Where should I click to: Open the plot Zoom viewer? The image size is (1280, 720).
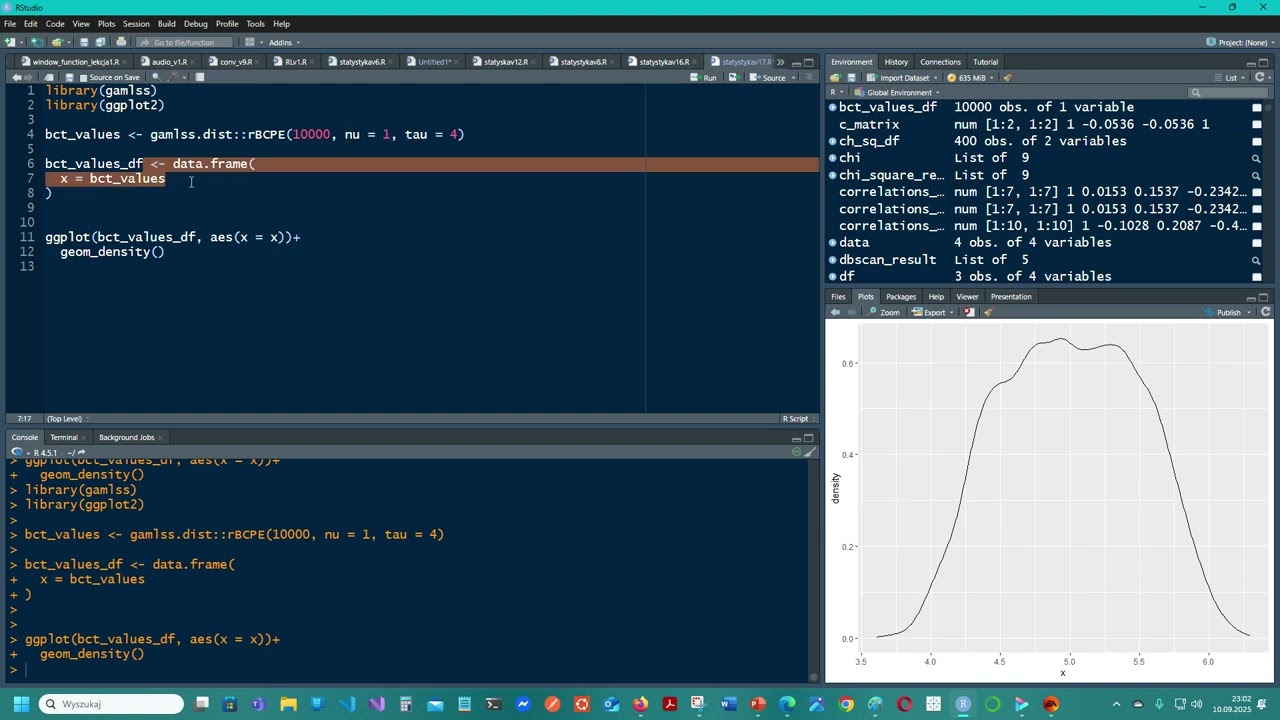[883, 312]
